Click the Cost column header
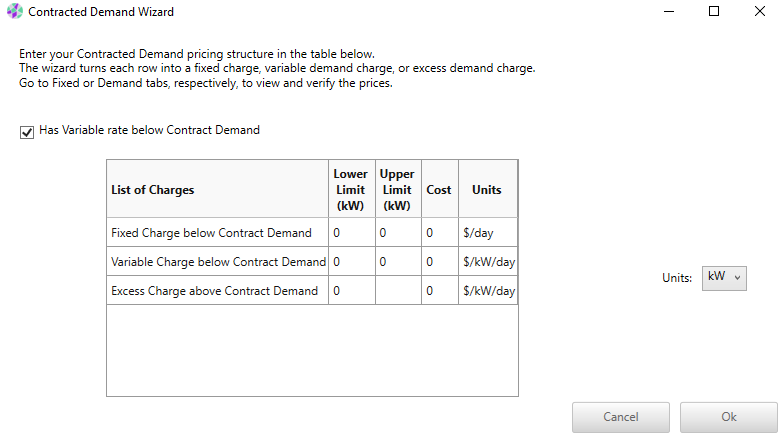Image resolution: width=782 pixels, height=437 pixels. coord(439,189)
